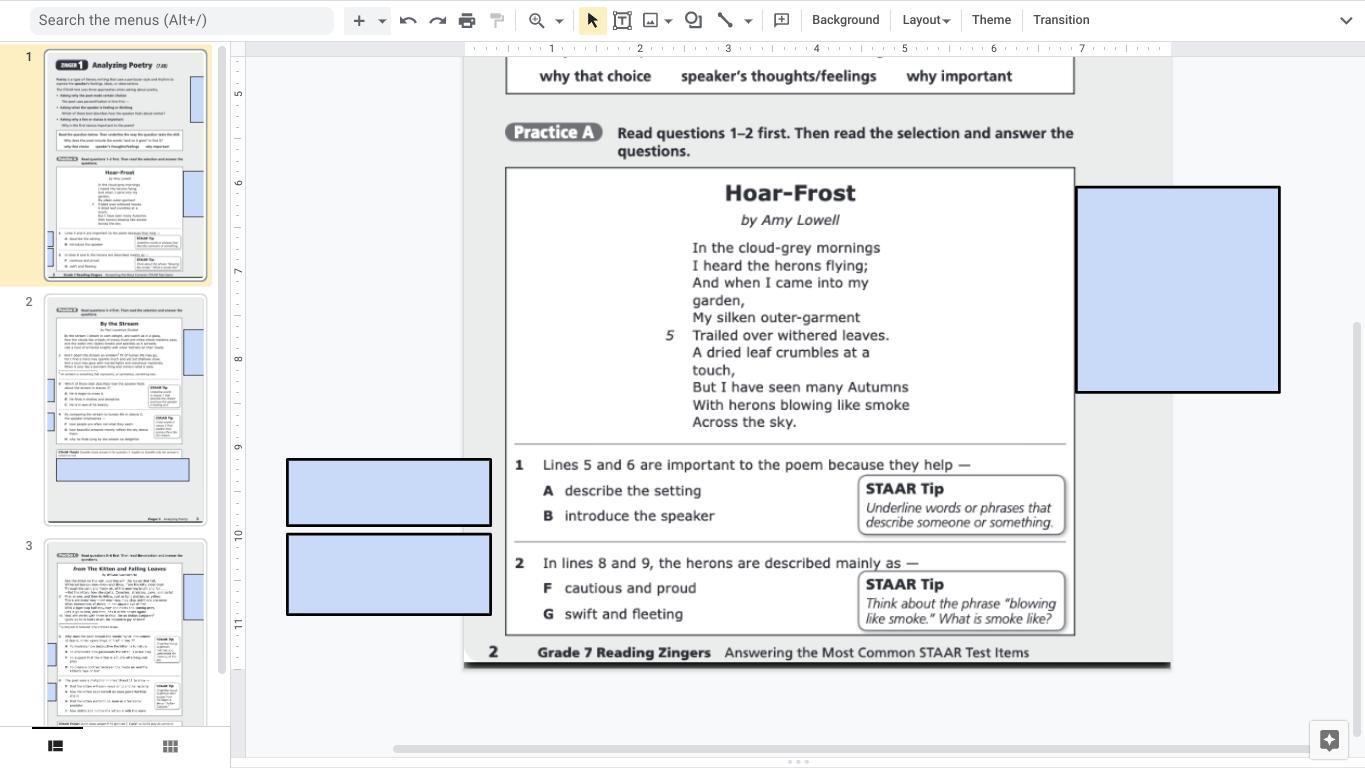1365x768 pixels.
Task: Click the poem line "I heard the herons flying;"
Action: pyautogui.click(x=780, y=266)
